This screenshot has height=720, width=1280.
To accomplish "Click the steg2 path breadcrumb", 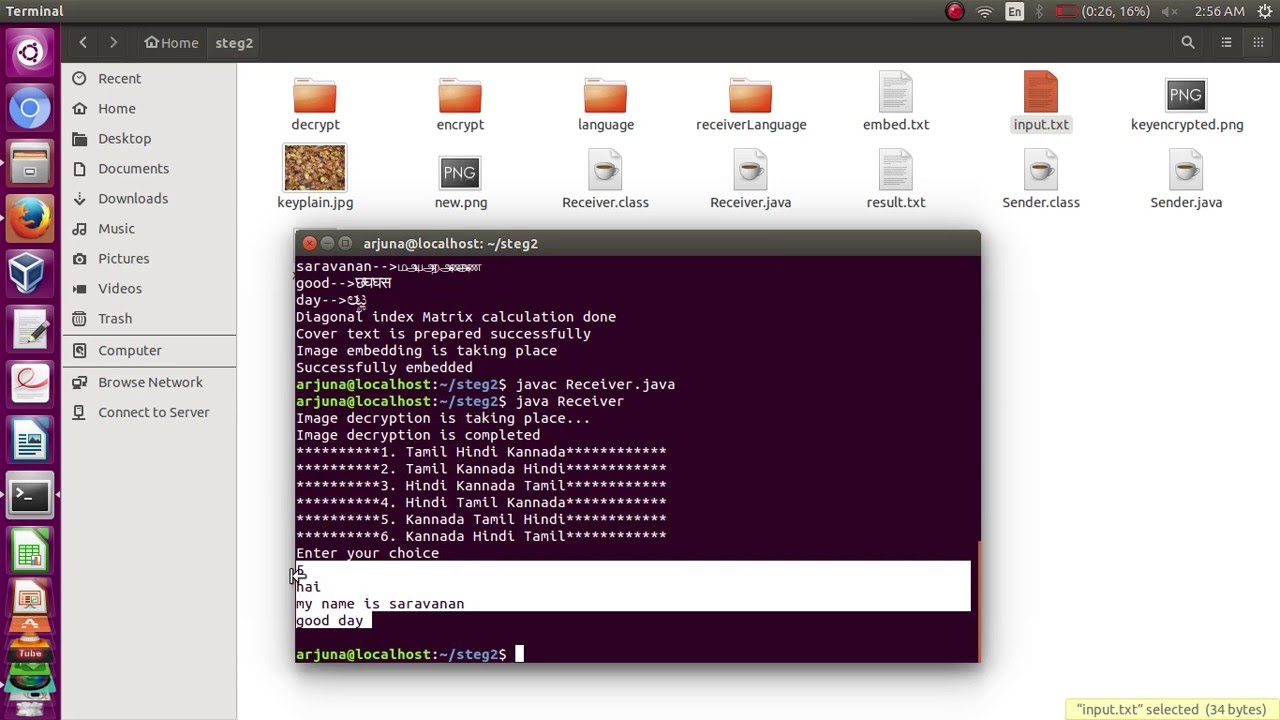I will [x=234, y=43].
